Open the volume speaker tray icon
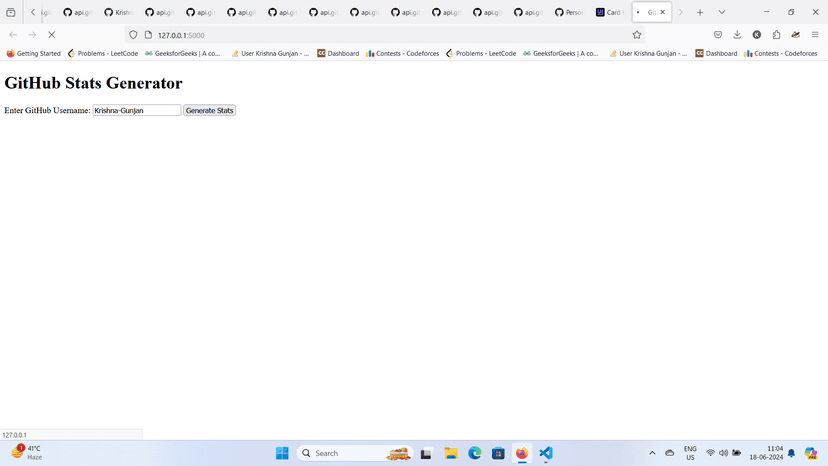 (x=723, y=453)
